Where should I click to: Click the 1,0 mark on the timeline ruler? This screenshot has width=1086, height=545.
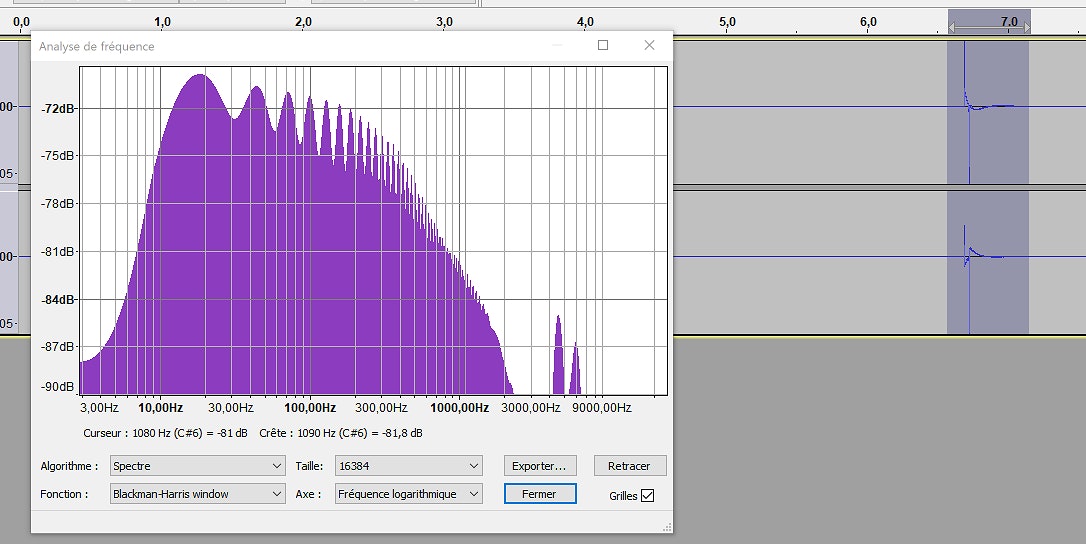point(163,21)
